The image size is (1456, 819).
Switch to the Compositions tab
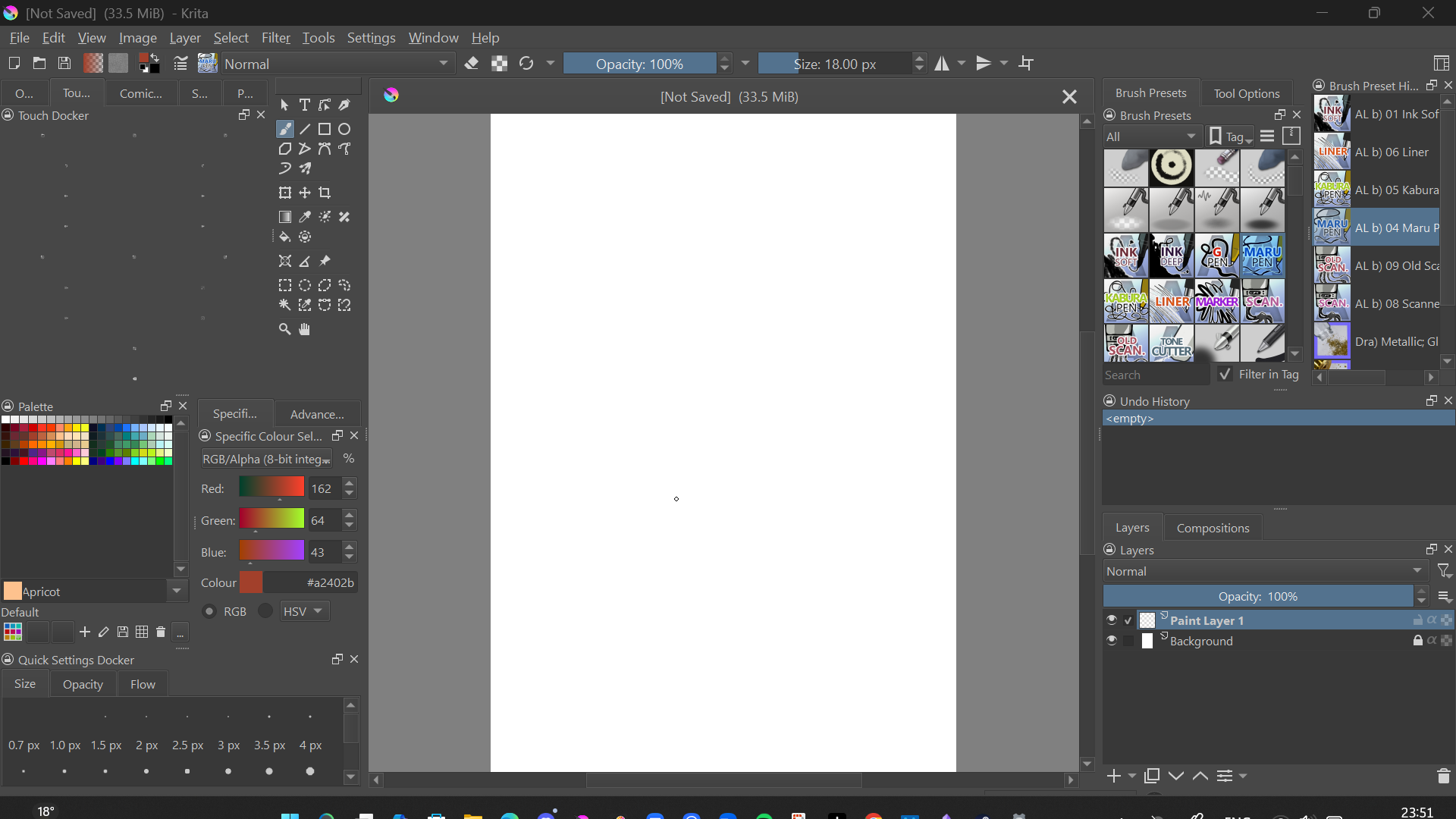tap(1213, 528)
